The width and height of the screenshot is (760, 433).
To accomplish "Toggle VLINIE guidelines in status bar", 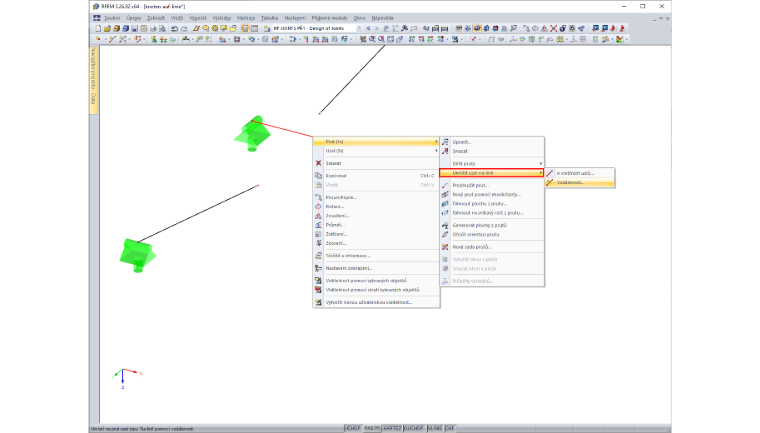I will pos(435,428).
